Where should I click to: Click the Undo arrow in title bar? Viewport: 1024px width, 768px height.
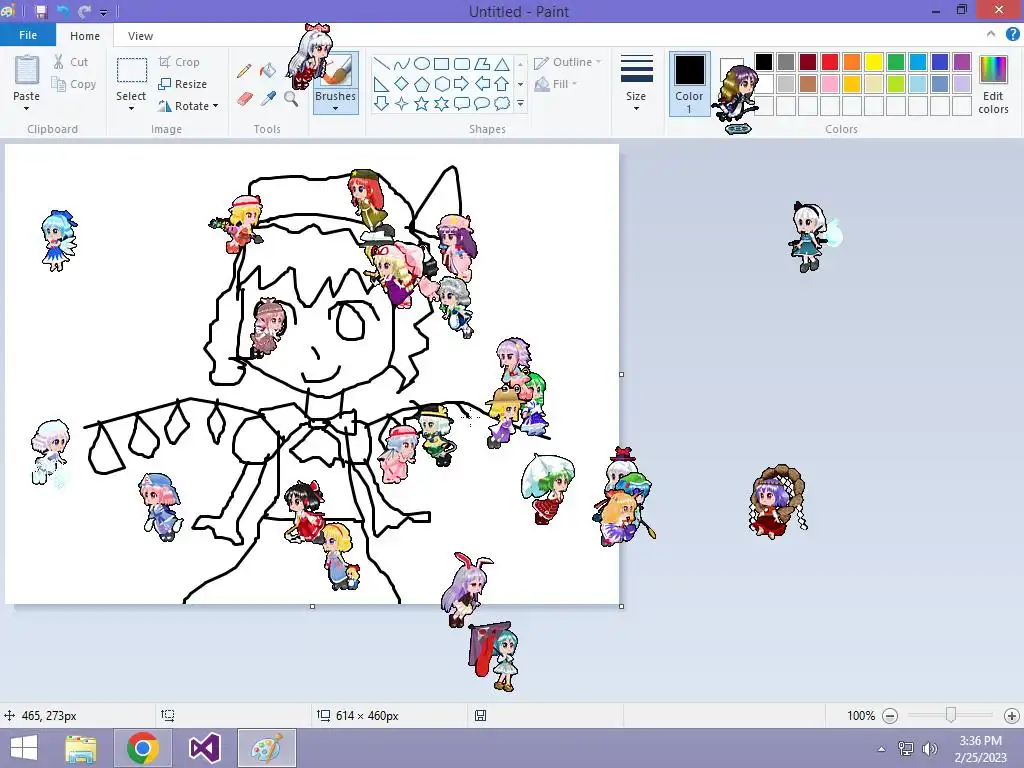tap(63, 11)
